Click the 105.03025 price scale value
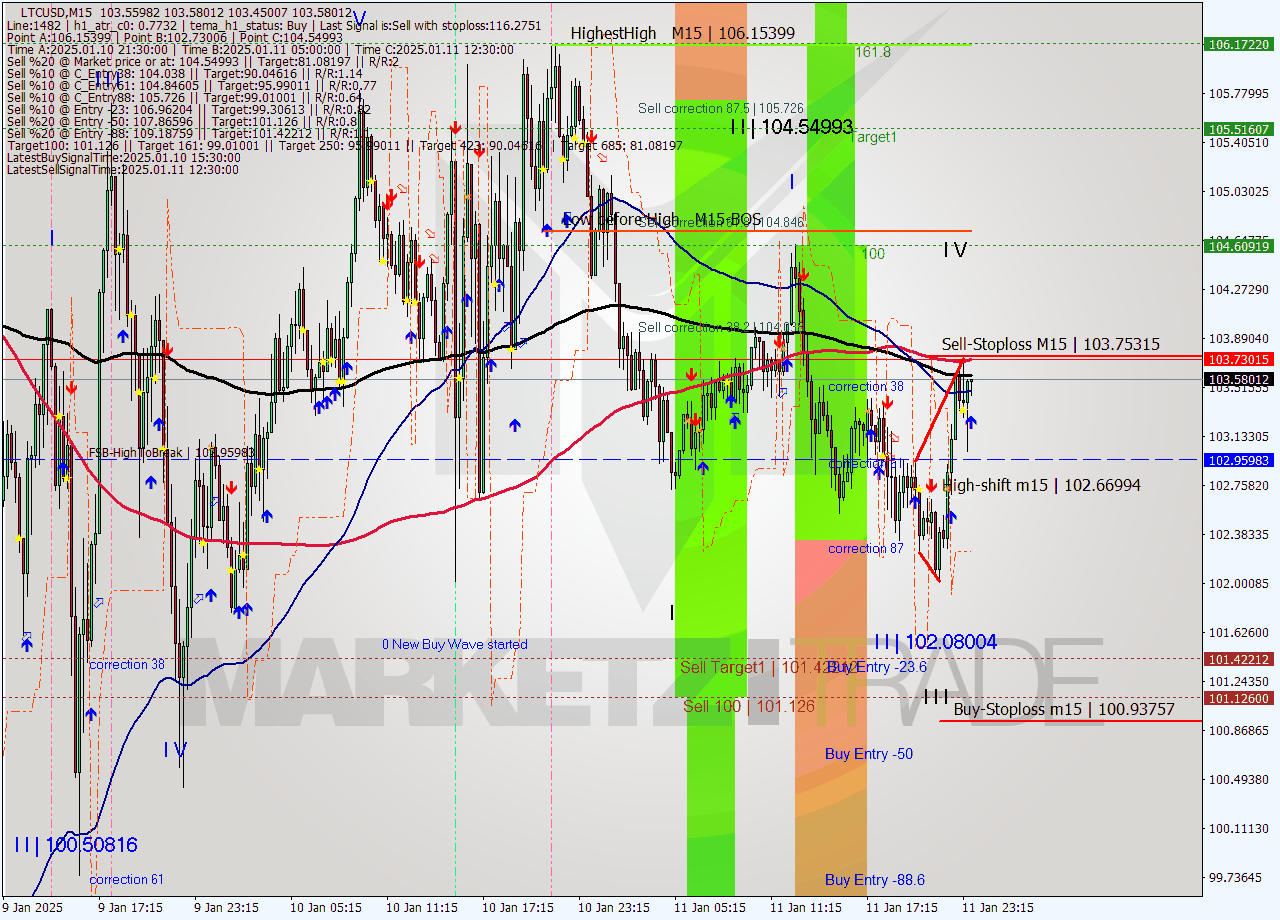The height and width of the screenshot is (920, 1280). (1239, 191)
